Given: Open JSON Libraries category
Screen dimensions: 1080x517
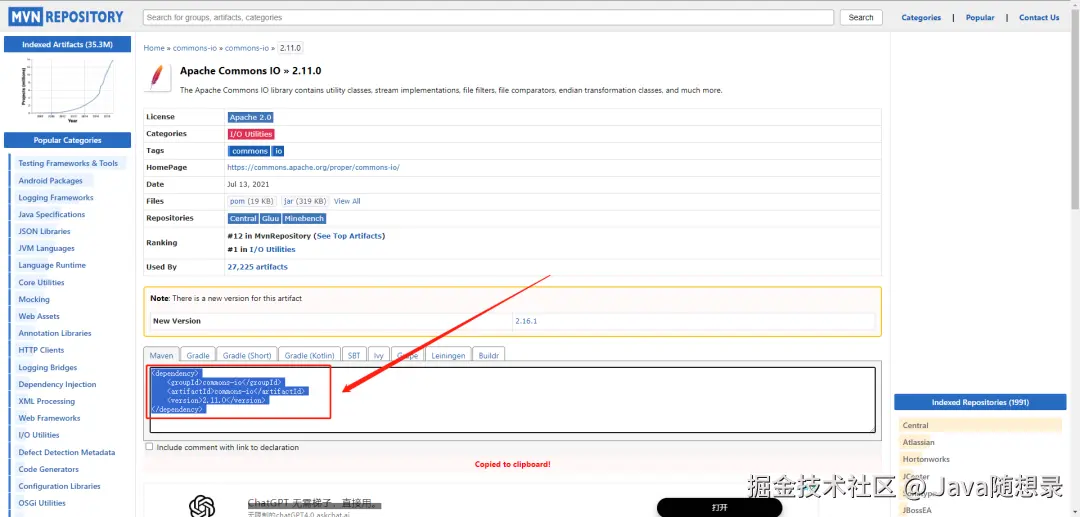Looking at the screenshot, I should [44, 232].
